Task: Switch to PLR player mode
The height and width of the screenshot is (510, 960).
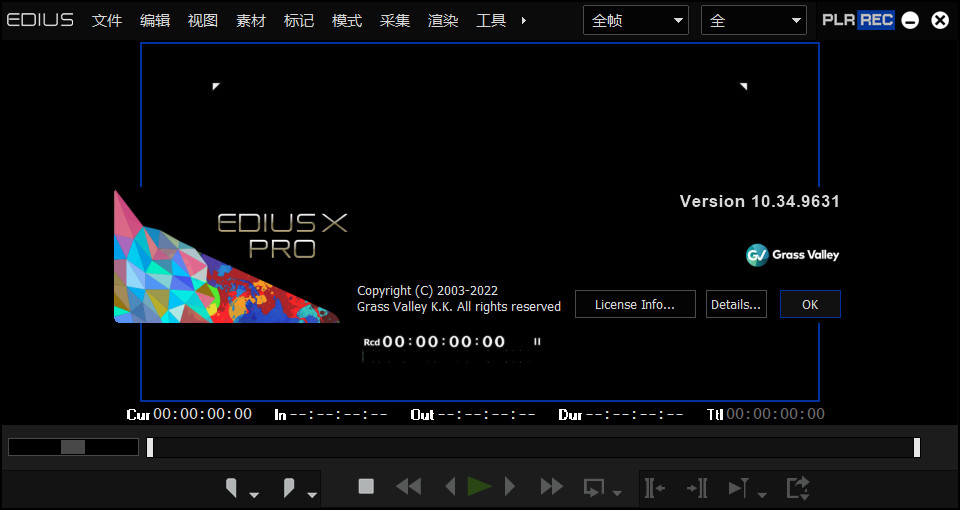Action: coord(839,20)
